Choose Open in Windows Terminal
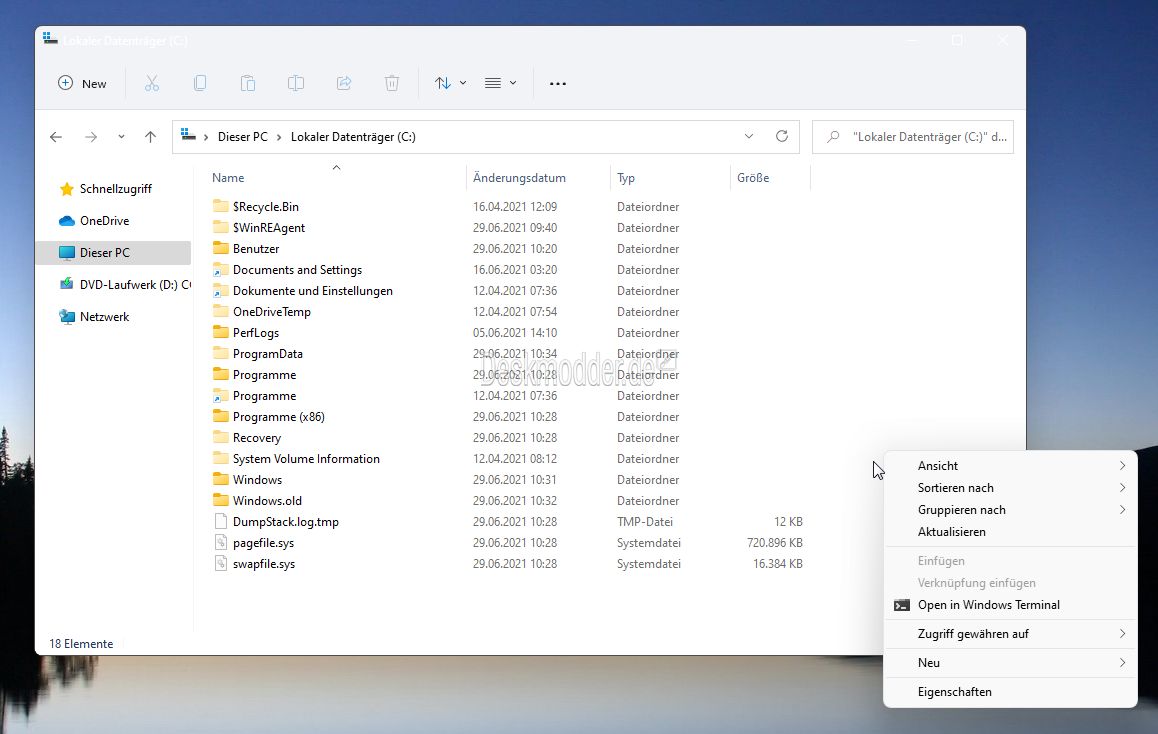1158x734 pixels. click(x=988, y=605)
